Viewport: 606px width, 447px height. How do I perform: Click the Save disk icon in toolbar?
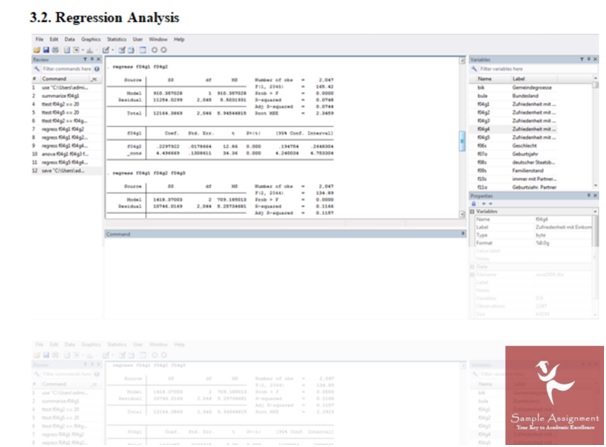click(46, 50)
